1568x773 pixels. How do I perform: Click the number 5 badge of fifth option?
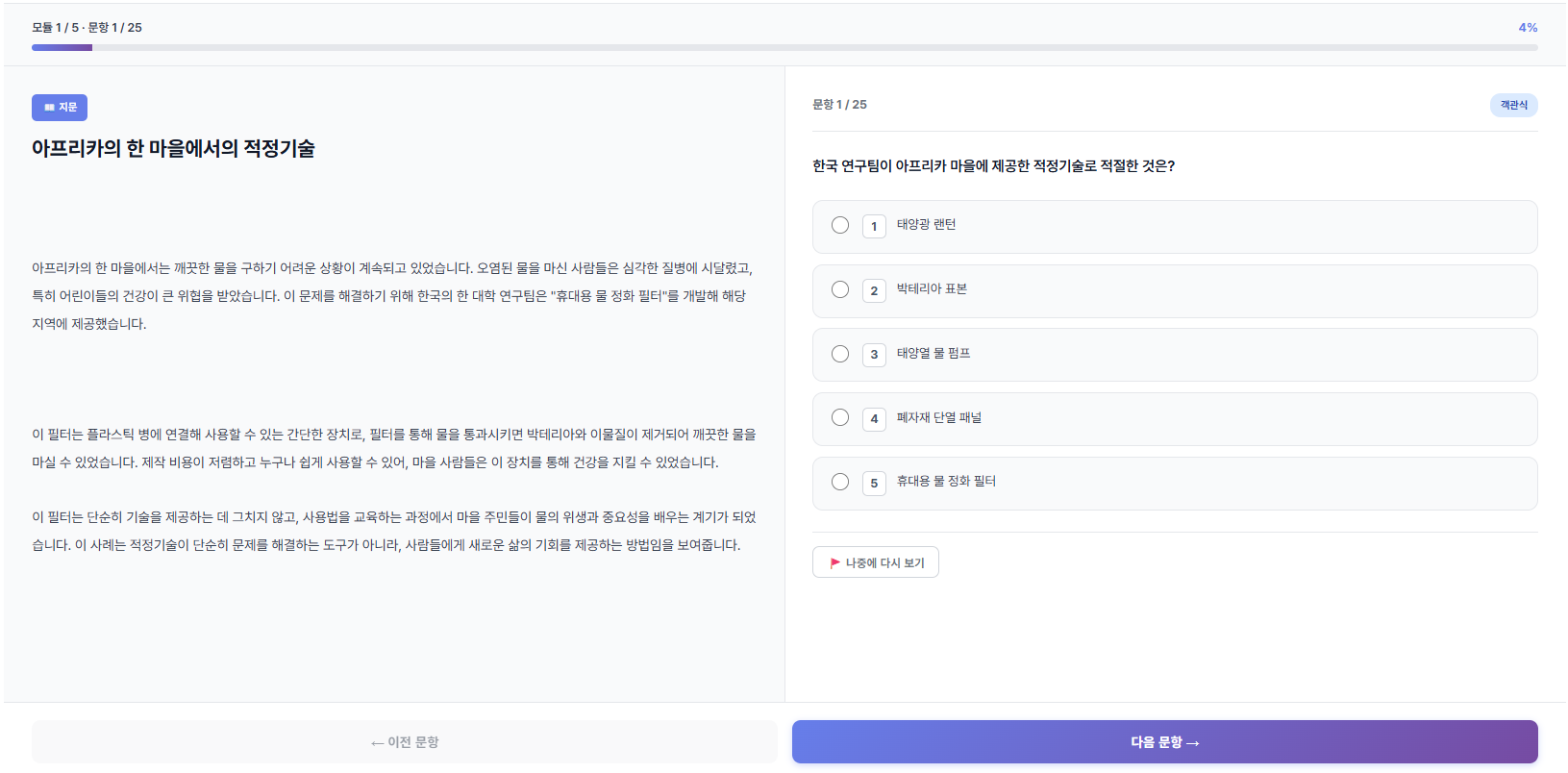[x=874, y=483]
